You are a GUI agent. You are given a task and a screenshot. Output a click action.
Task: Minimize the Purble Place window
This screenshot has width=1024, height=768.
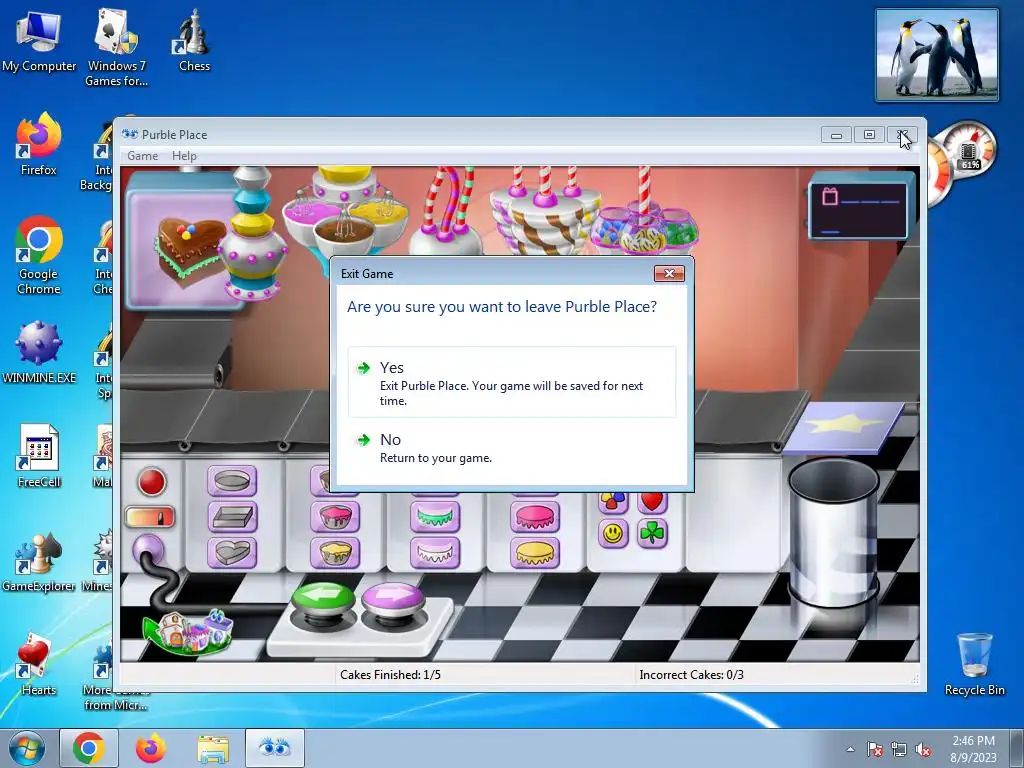pos(836,135)
